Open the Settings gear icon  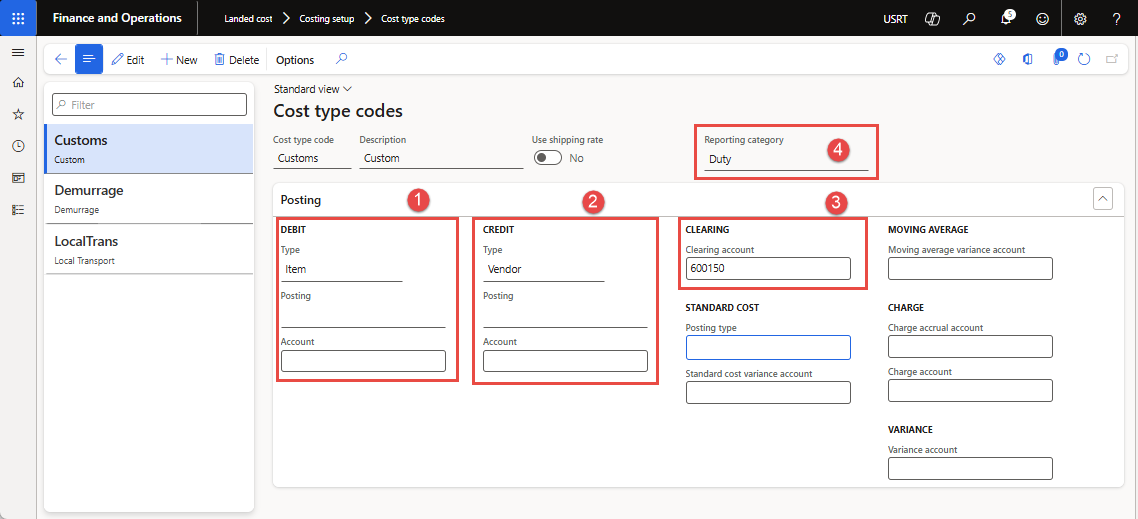[1080, 18]
